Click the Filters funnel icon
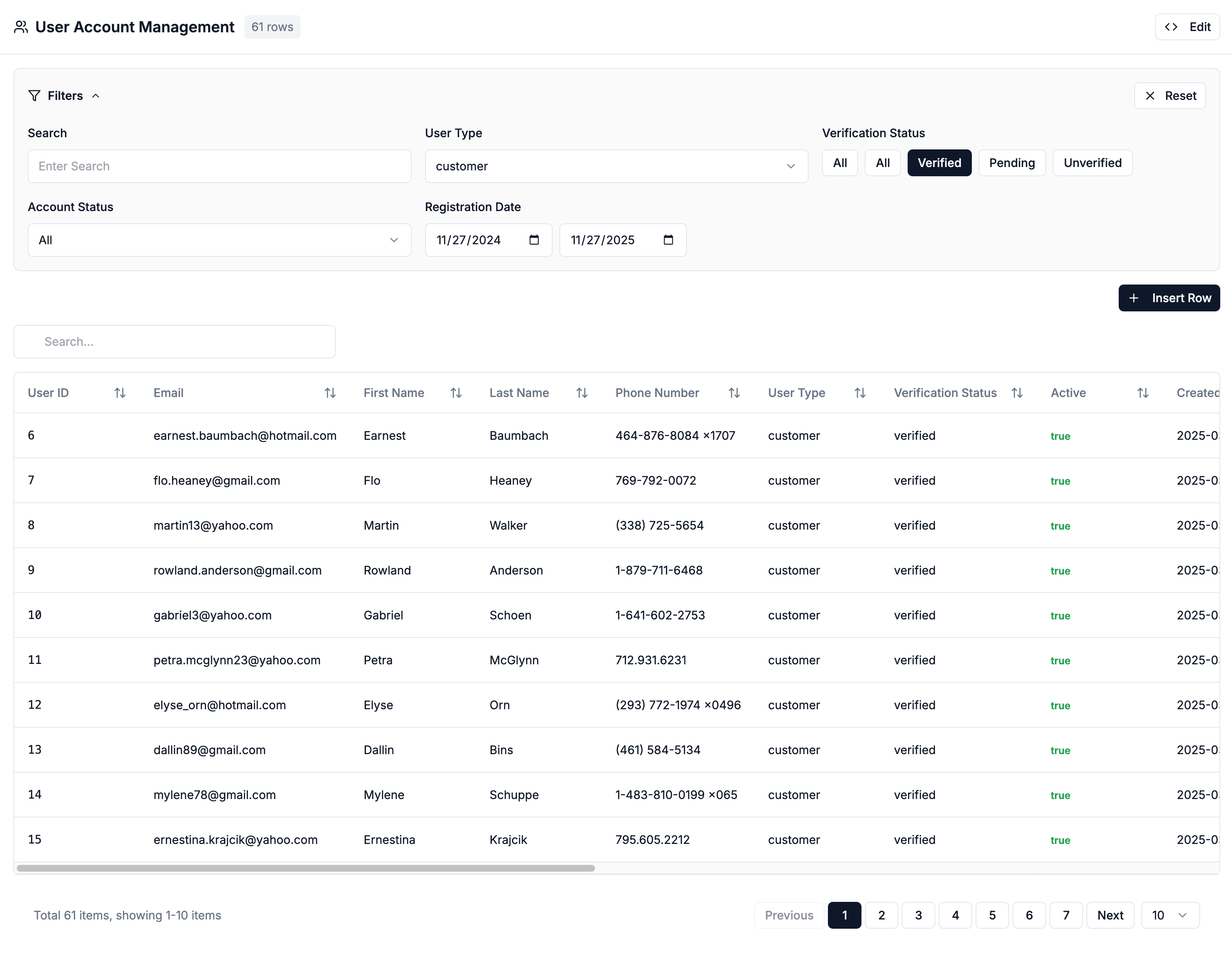Screen dimensions: 1232x956 click(34, 95)
